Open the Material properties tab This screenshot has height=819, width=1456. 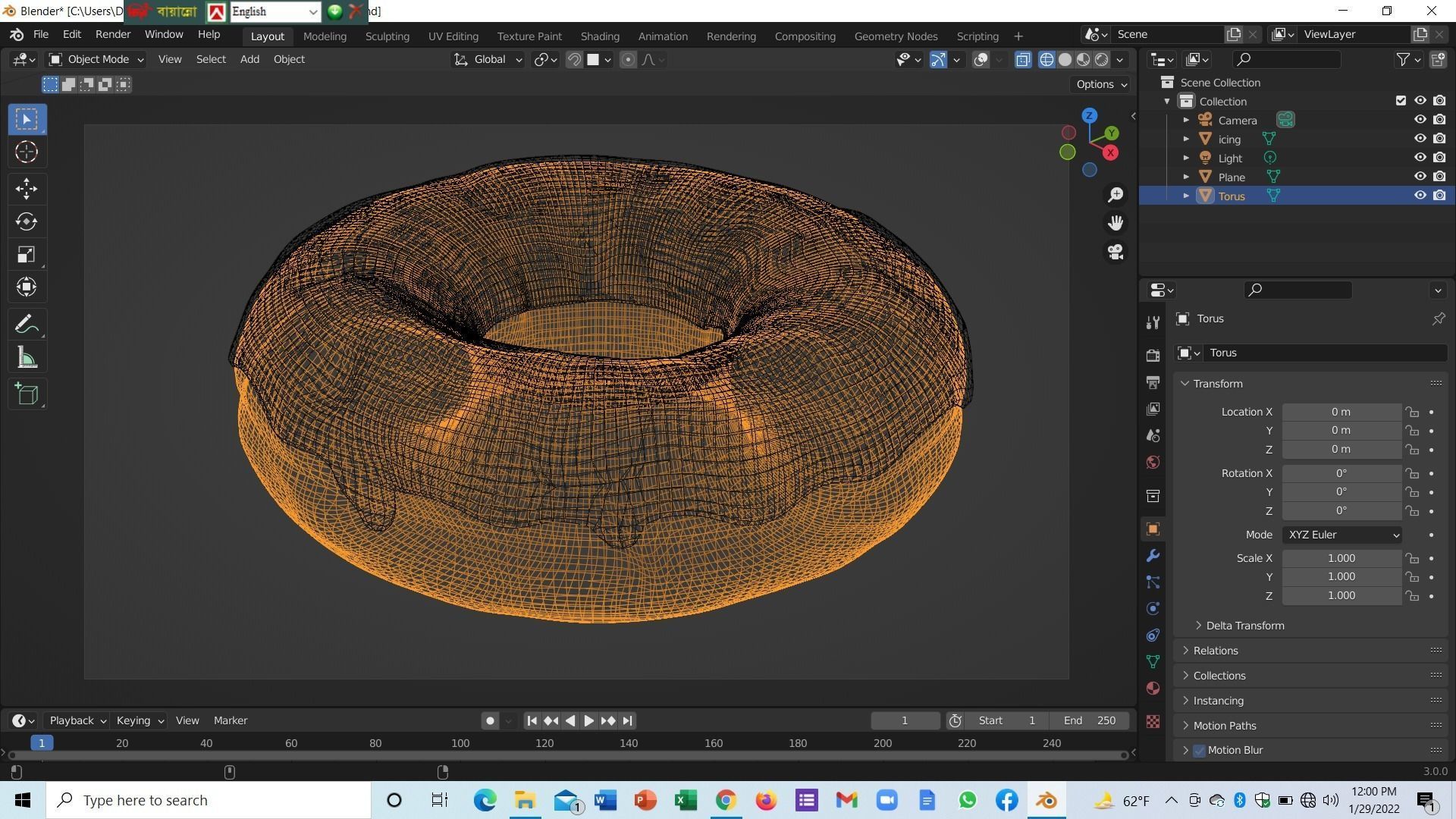(1153, 688)
